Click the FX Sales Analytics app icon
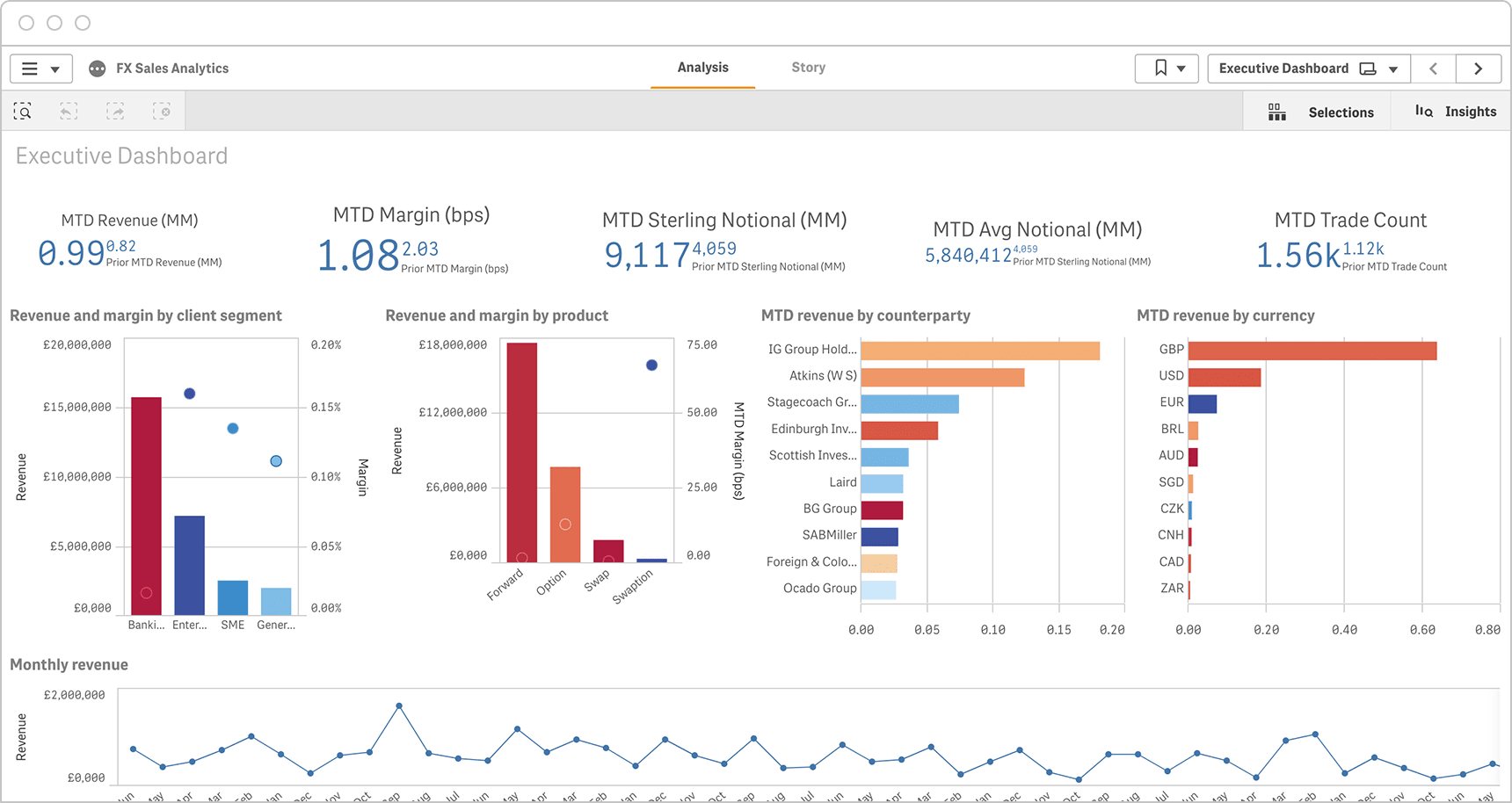Viewport: 1512px width, 803px height. click(97, 68)
